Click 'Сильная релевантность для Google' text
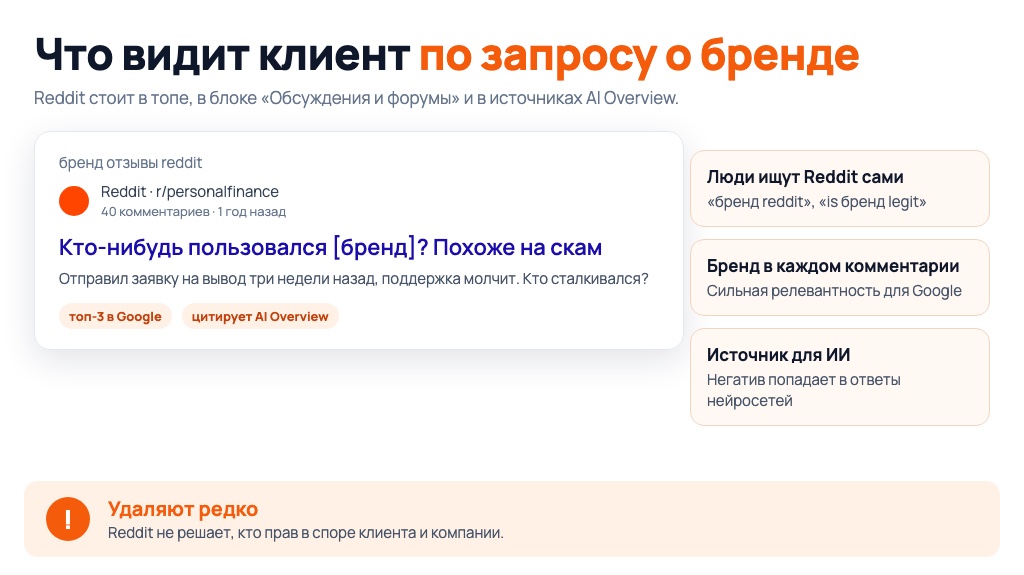Image resolution: width=1024 pixels, height=575 pixels. (834, 291)
